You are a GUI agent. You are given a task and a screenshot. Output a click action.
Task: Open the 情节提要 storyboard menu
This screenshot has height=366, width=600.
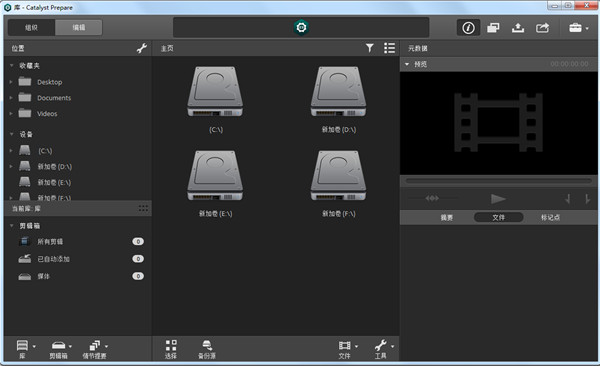click(95, 349)
